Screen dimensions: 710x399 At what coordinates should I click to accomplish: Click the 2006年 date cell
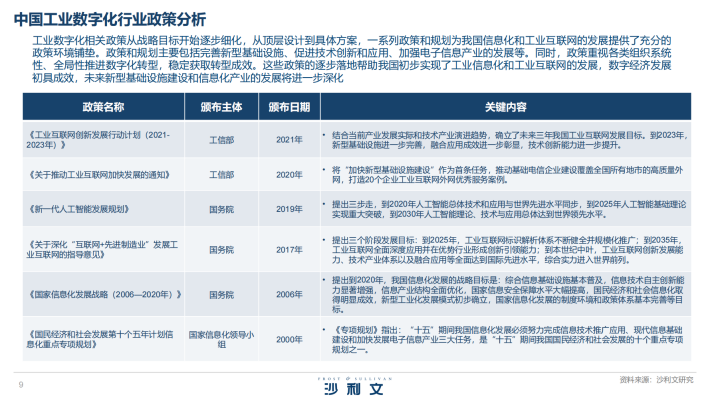point(289,294)
